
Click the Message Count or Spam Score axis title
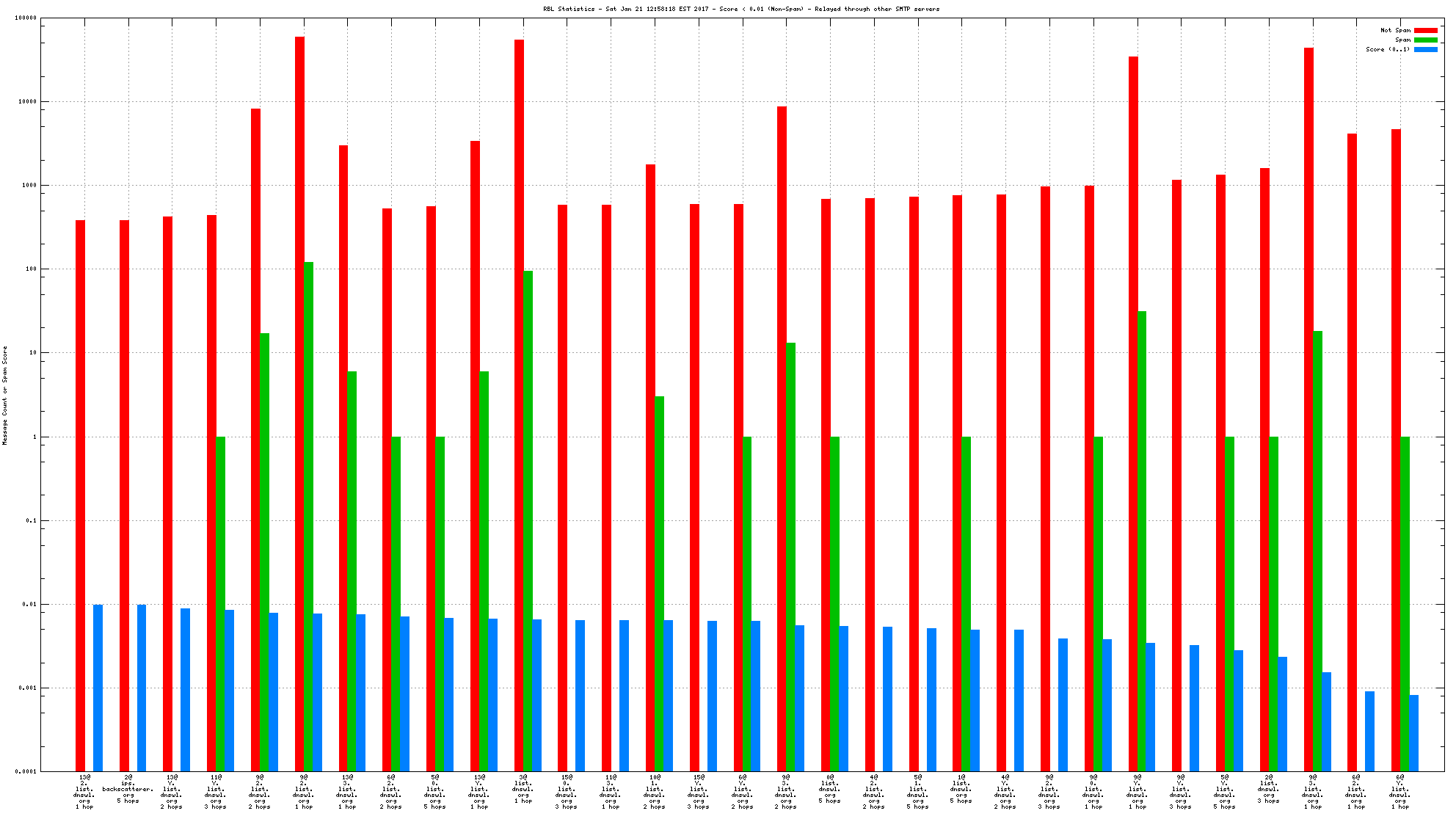click(5, 395)
